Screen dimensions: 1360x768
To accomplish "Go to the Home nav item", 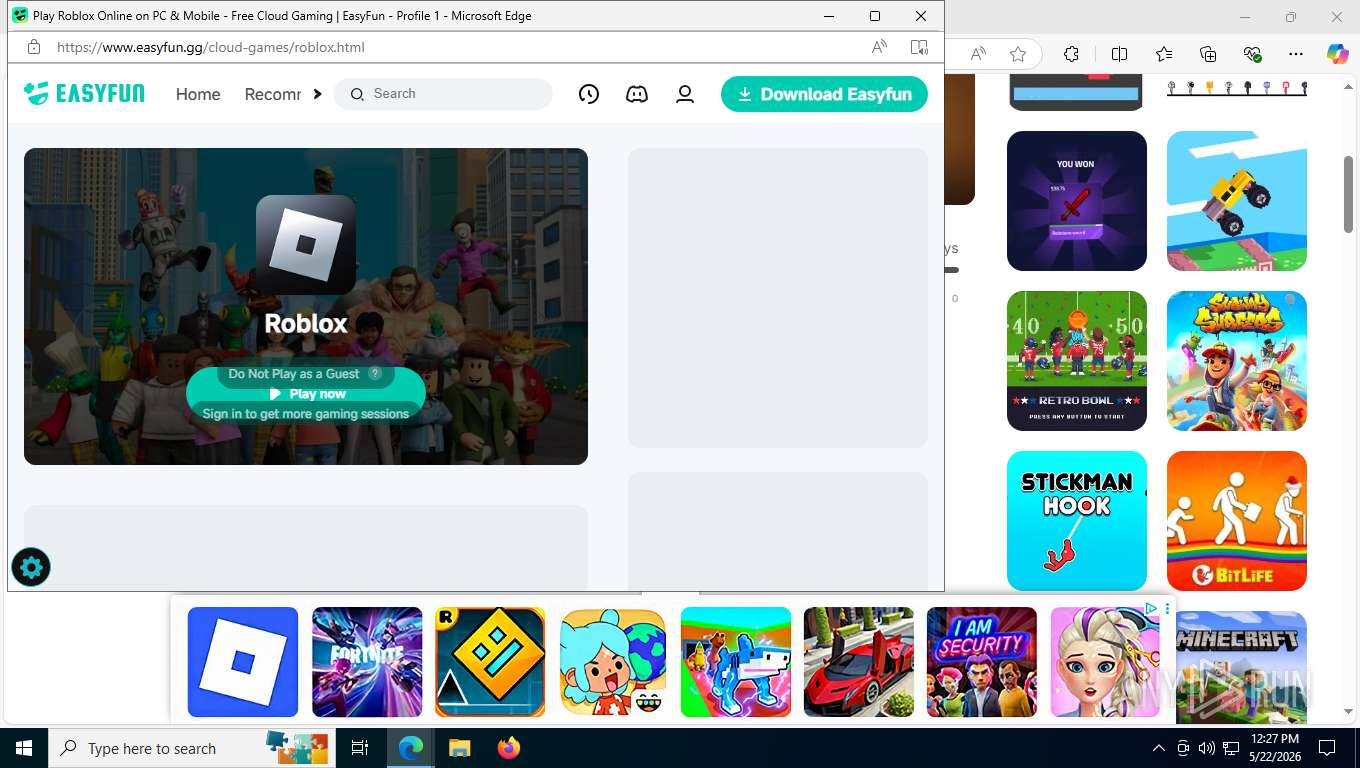I will (x=198, y=94).
